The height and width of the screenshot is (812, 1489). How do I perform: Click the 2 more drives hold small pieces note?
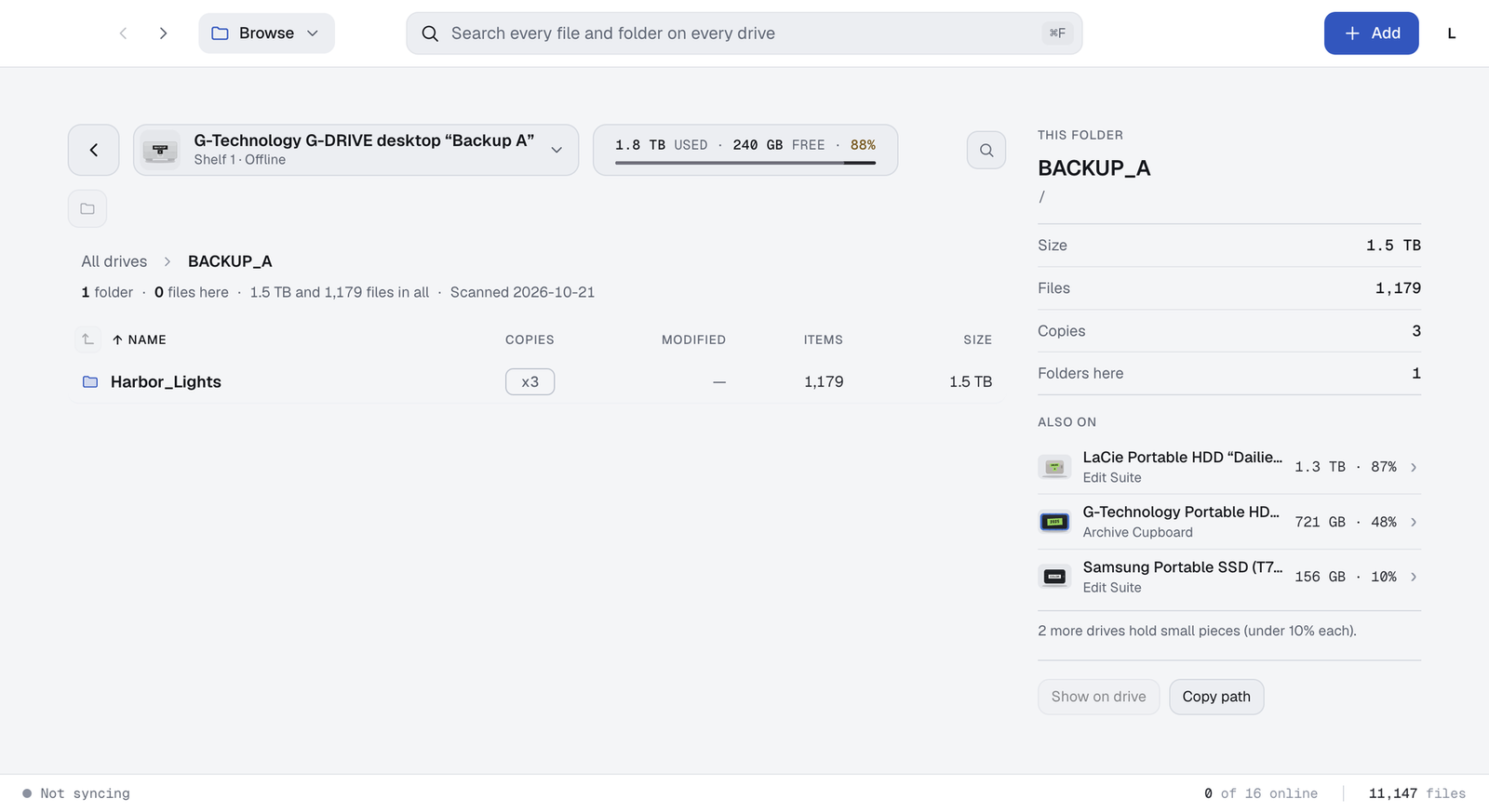pos(1197,631)
